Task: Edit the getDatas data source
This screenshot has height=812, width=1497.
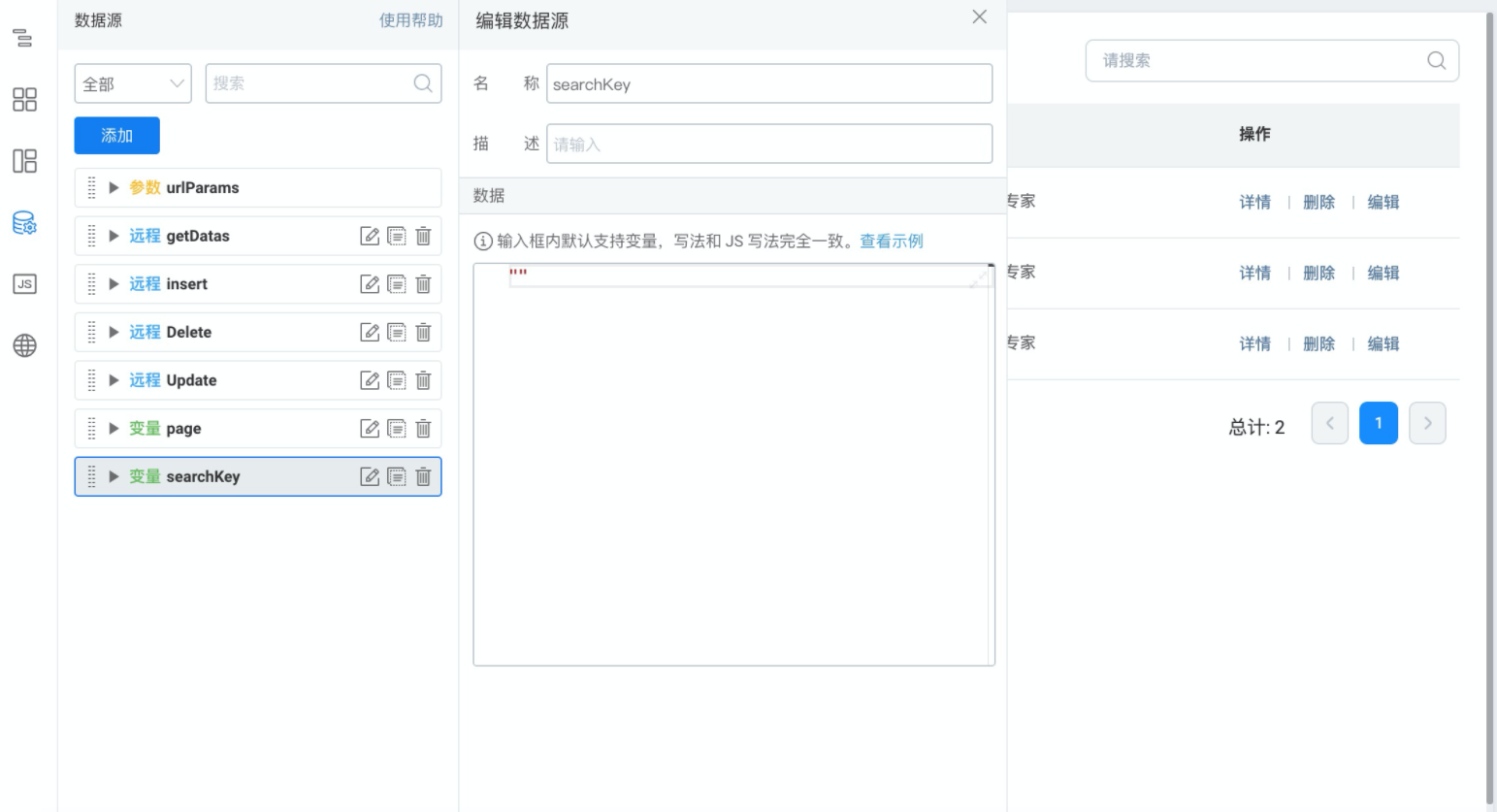Action: pos(370,236)
